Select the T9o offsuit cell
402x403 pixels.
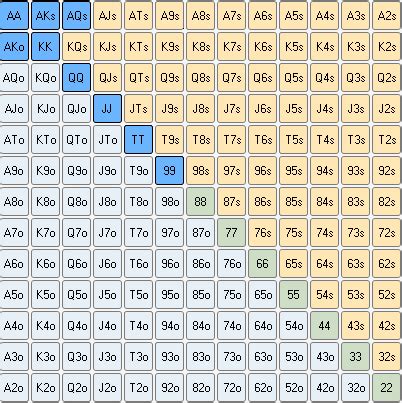138,170
